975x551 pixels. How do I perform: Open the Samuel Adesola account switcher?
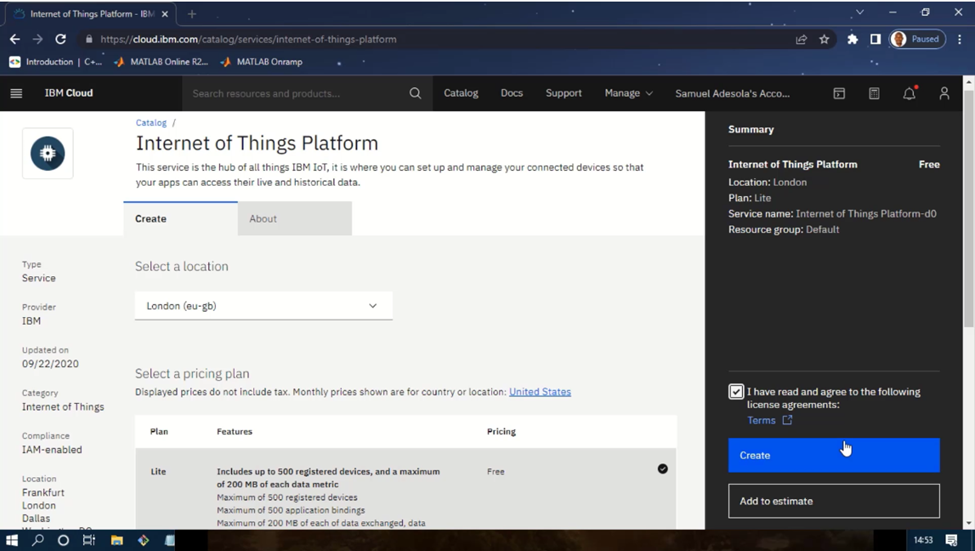732,93
